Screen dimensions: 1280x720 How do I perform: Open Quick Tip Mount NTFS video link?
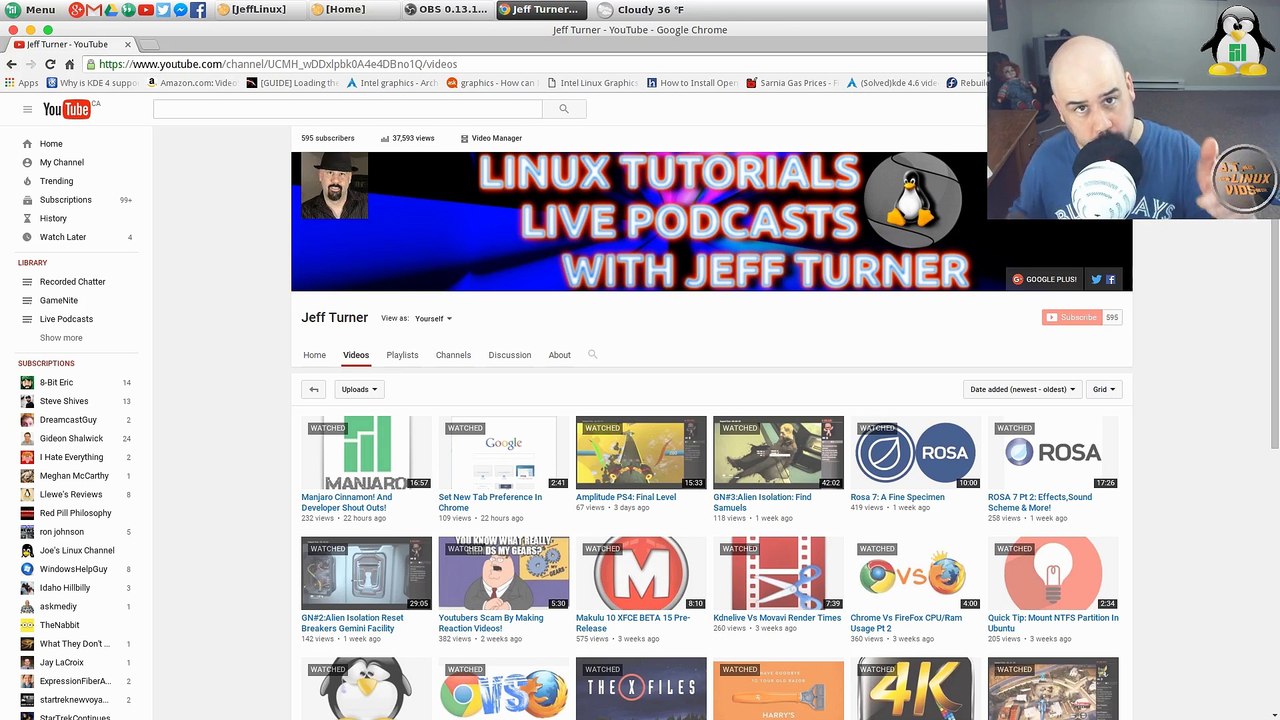tap(1053, 623)
